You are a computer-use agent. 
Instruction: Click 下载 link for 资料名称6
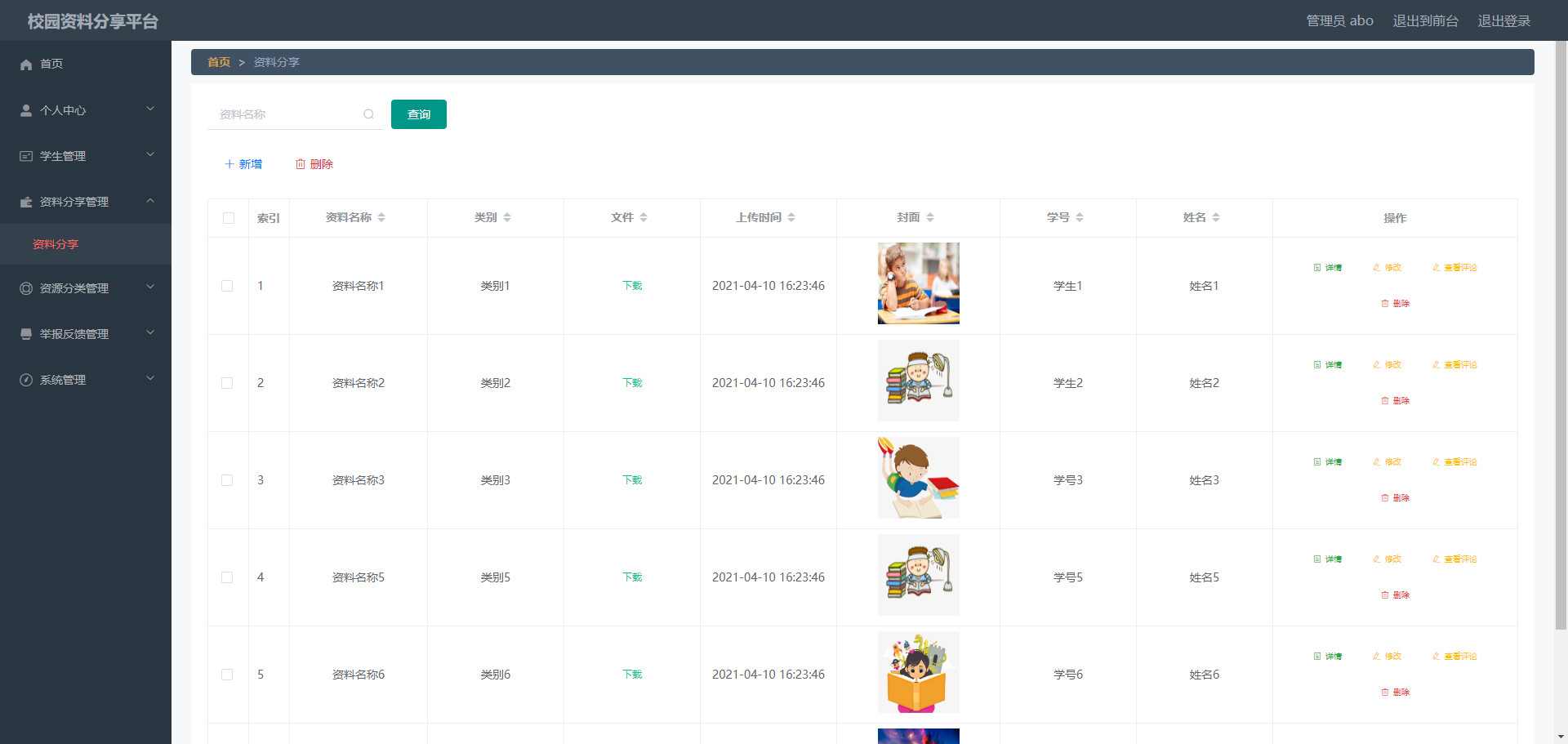[x=632, y=675]
